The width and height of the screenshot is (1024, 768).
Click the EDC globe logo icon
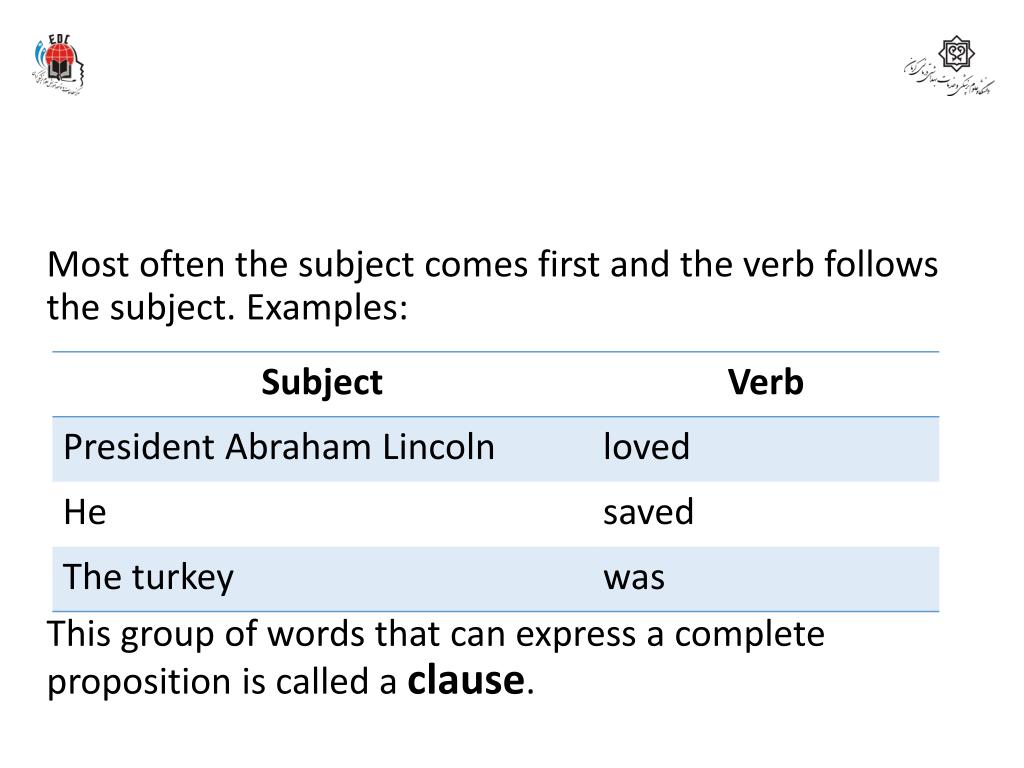(x=58, y=60)
